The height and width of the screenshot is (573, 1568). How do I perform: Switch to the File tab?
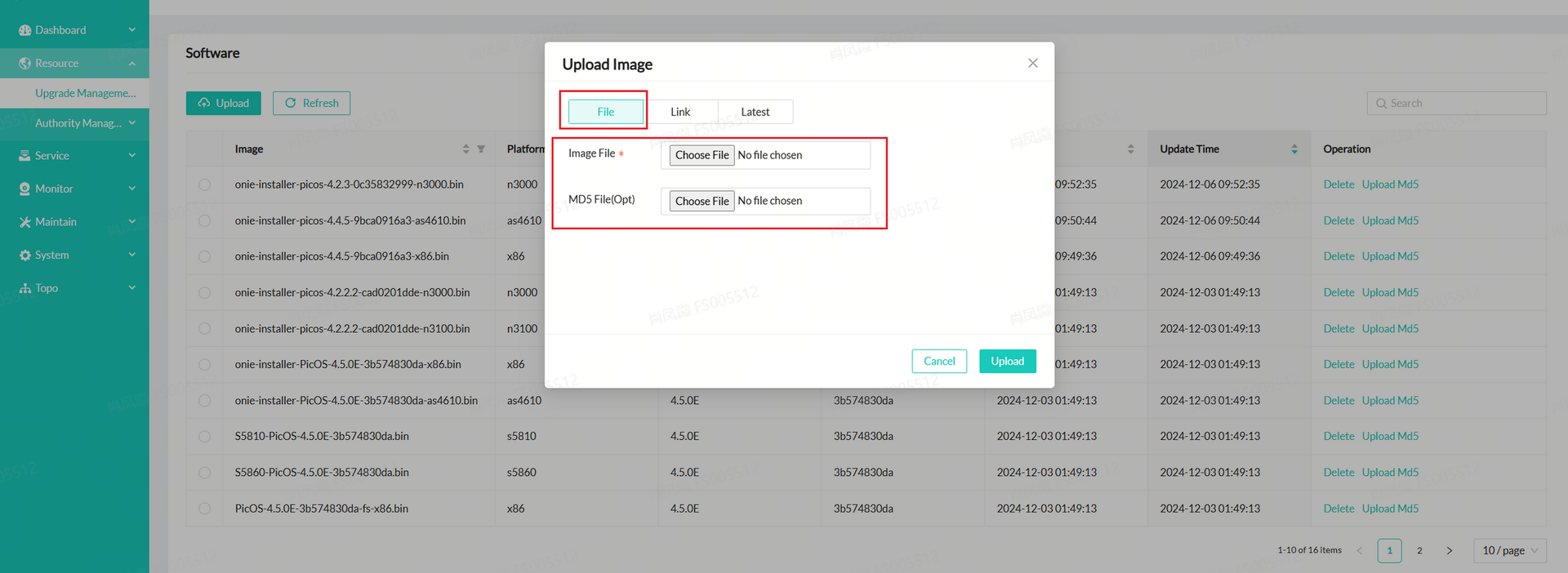(606, 112)
